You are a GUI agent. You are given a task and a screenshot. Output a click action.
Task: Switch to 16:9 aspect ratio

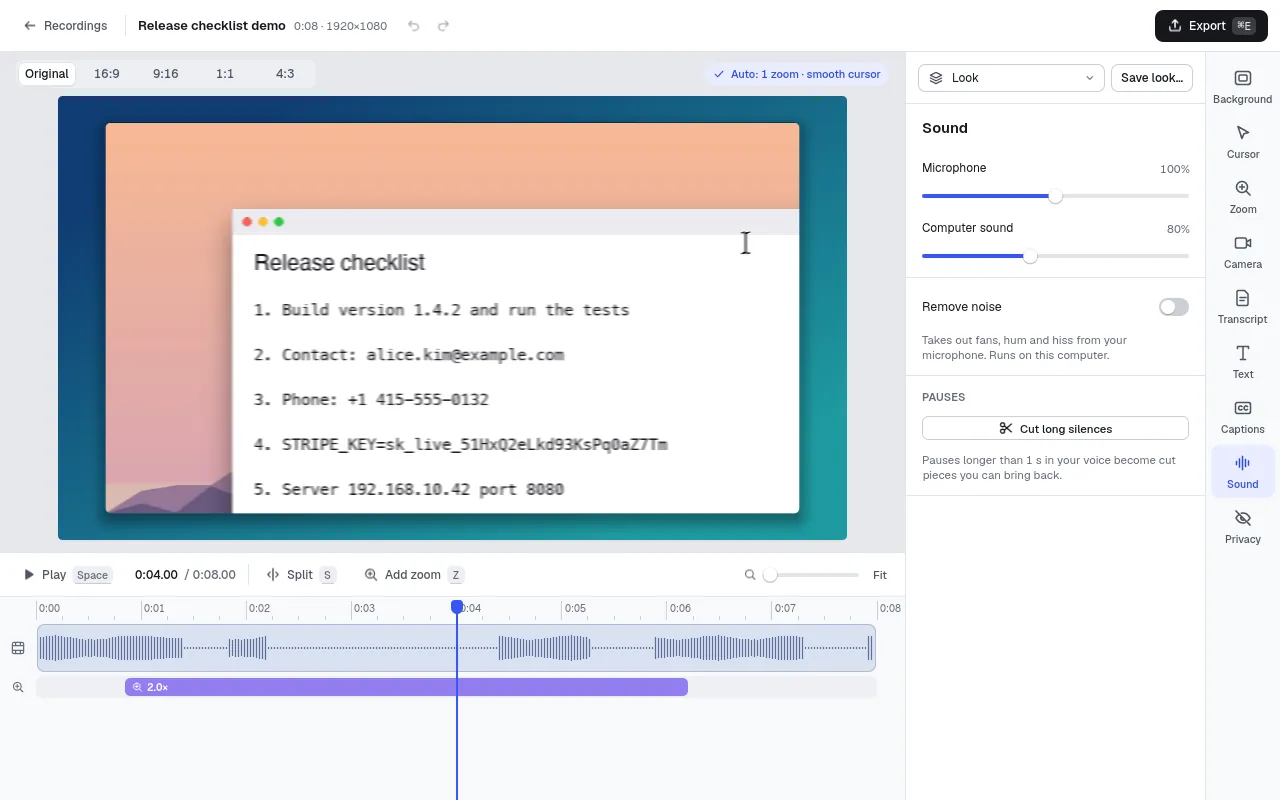[x=107, y=74]
